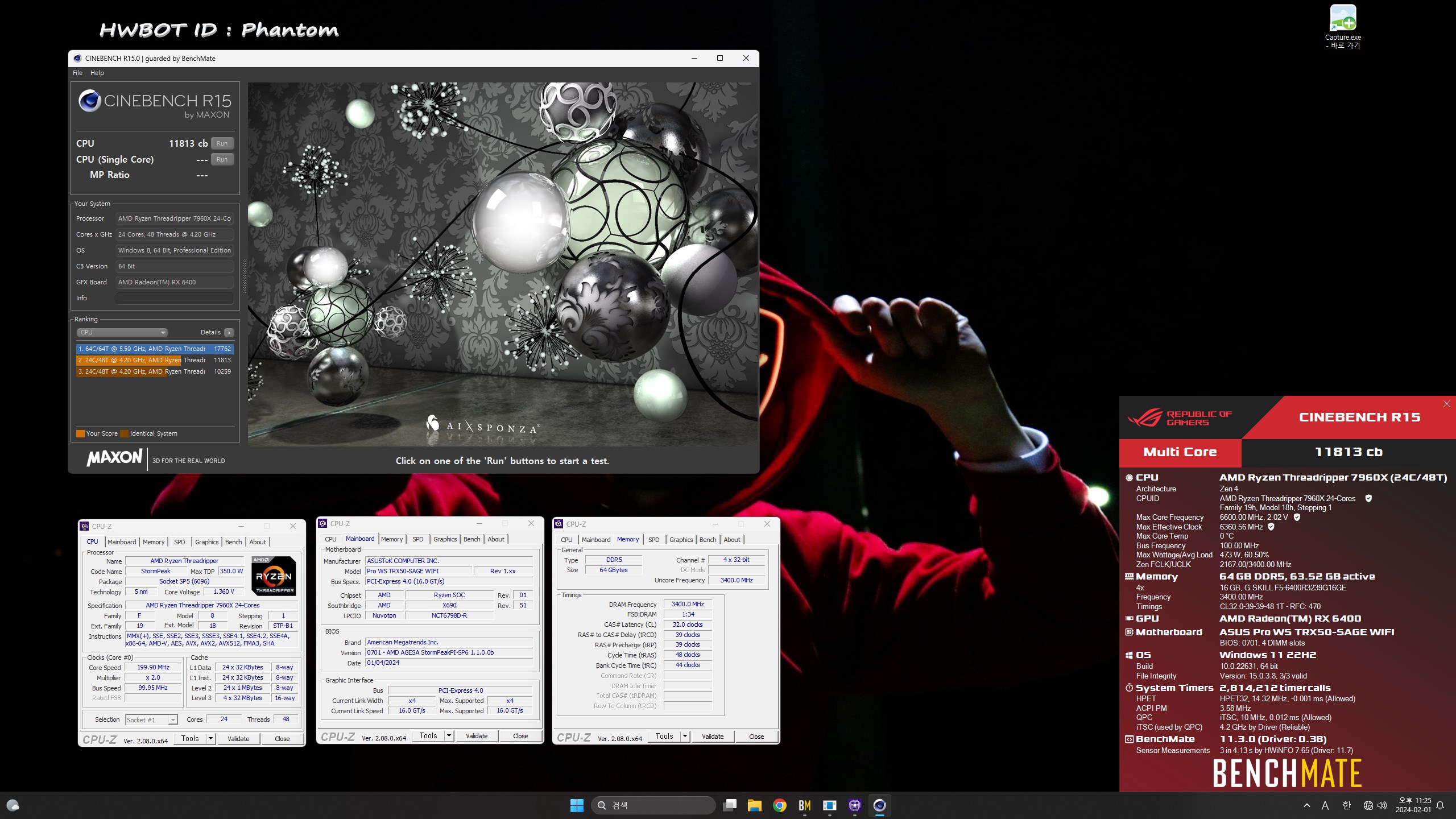Image resolution: width=1456 pixels, height=819 pixels.
Task: Click Validate in the CPU tab window
Action: (x=238, y=738)
